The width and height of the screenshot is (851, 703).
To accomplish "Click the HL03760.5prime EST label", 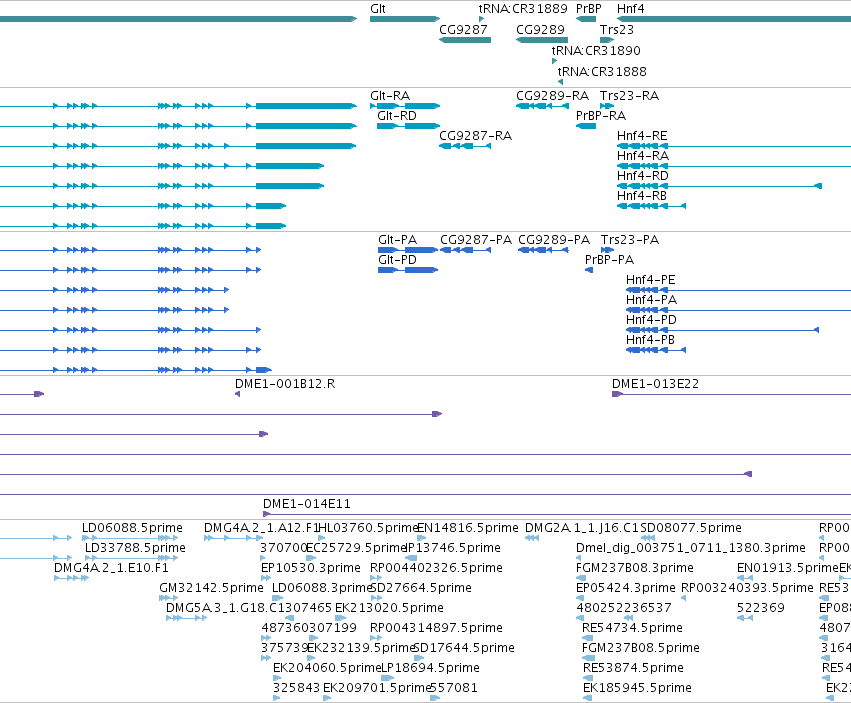I will 369,528.
